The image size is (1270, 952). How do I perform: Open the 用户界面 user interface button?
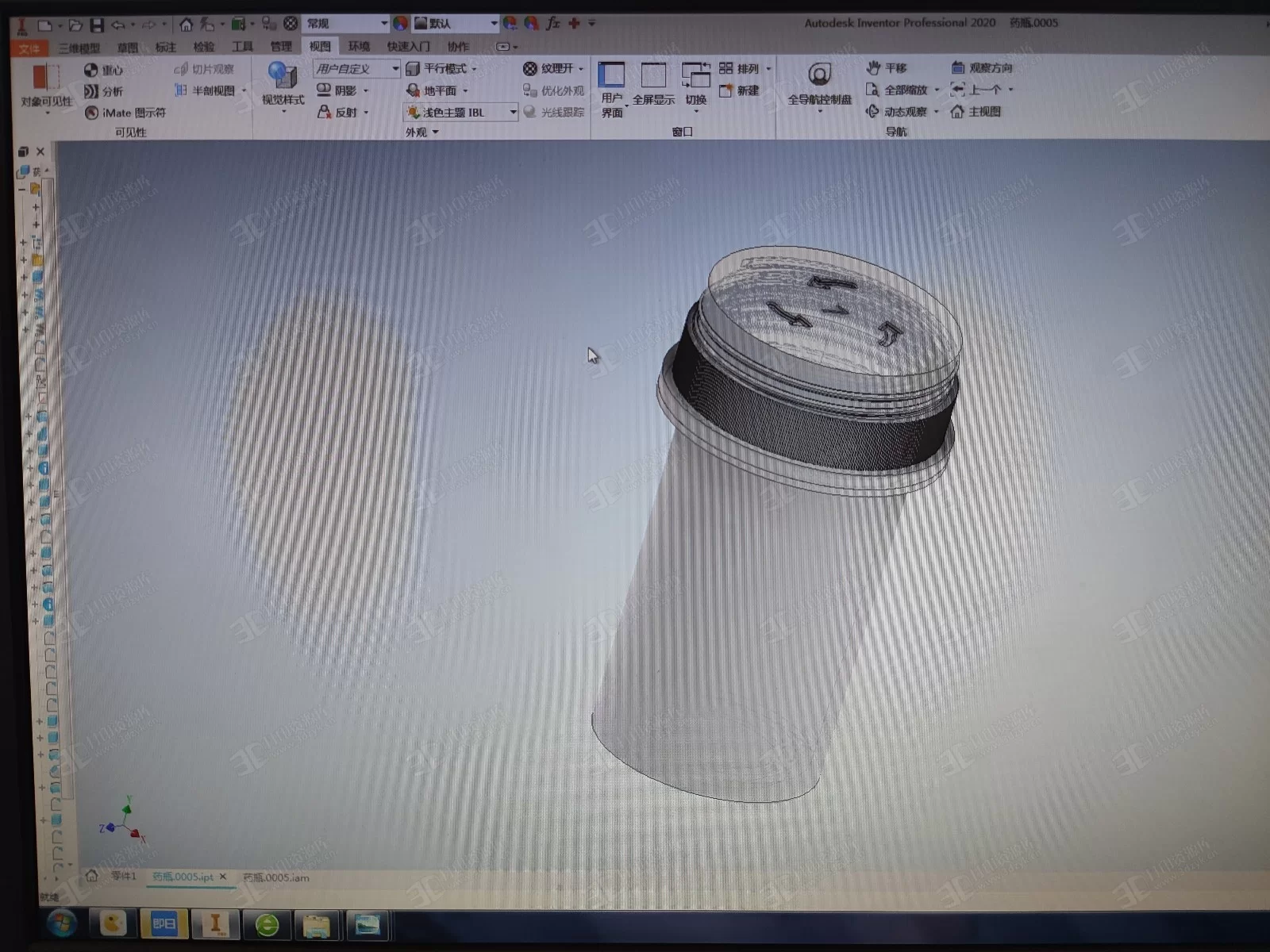click(612, 90)
